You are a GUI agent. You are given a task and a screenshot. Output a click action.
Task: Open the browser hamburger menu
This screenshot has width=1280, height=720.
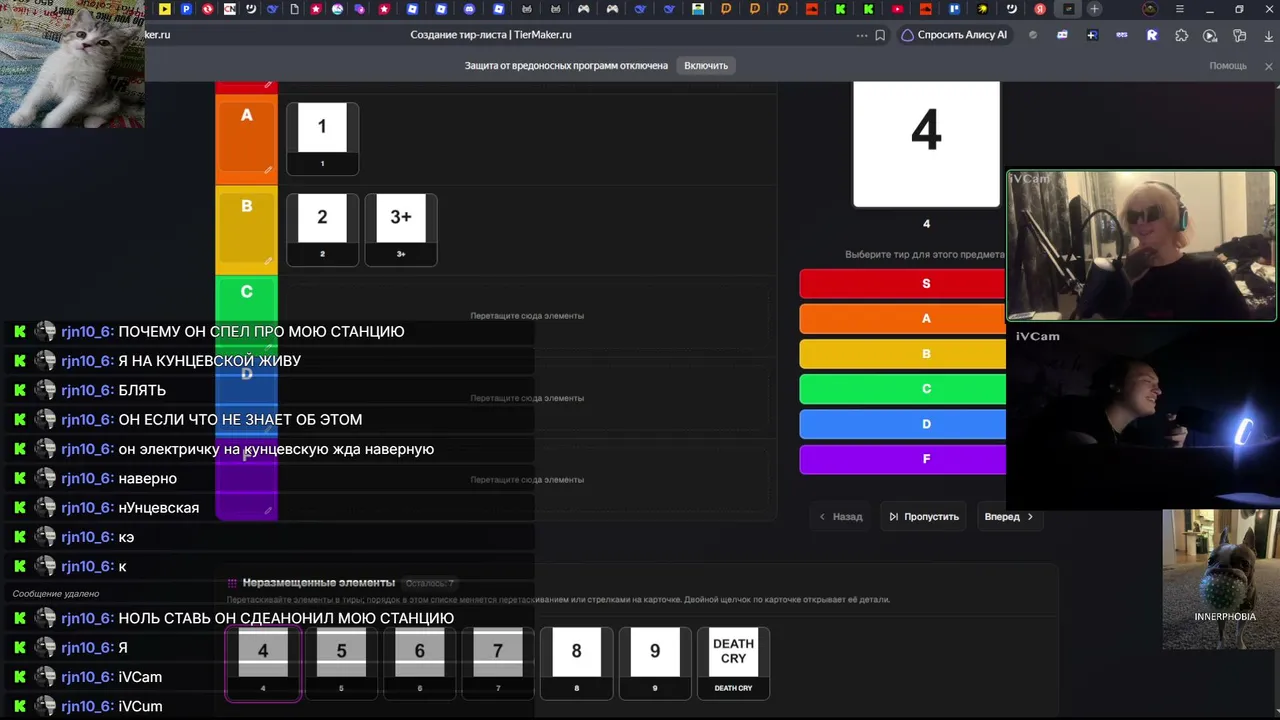pyautogui.click(x=1180, y=9)
